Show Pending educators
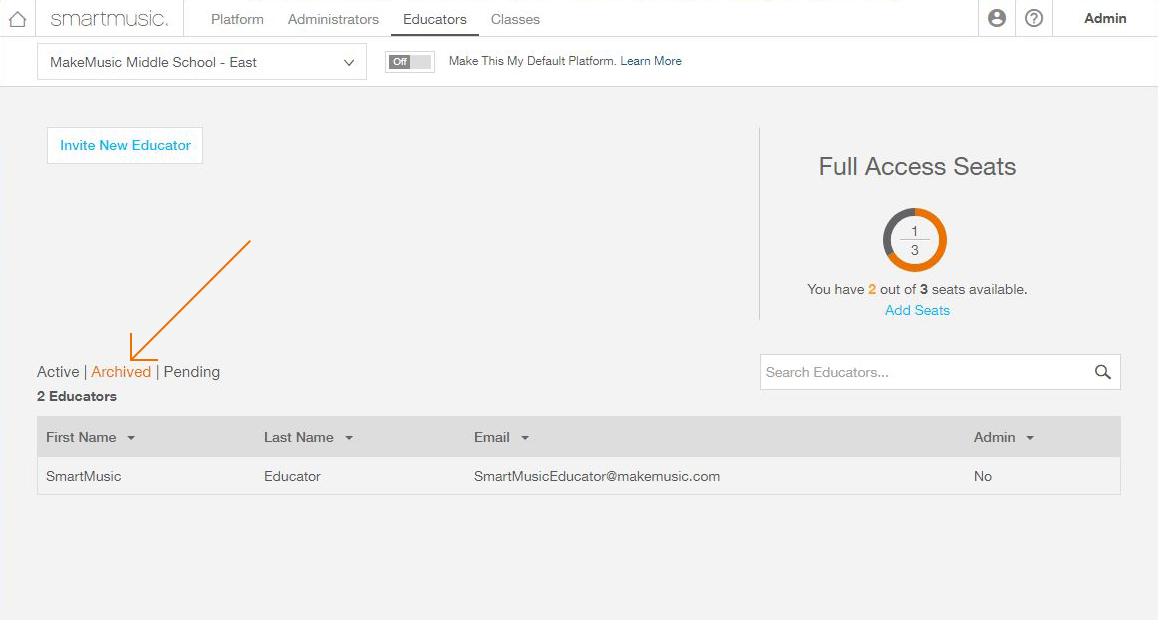Screen dimensions: 1158x620 point(192,372)
